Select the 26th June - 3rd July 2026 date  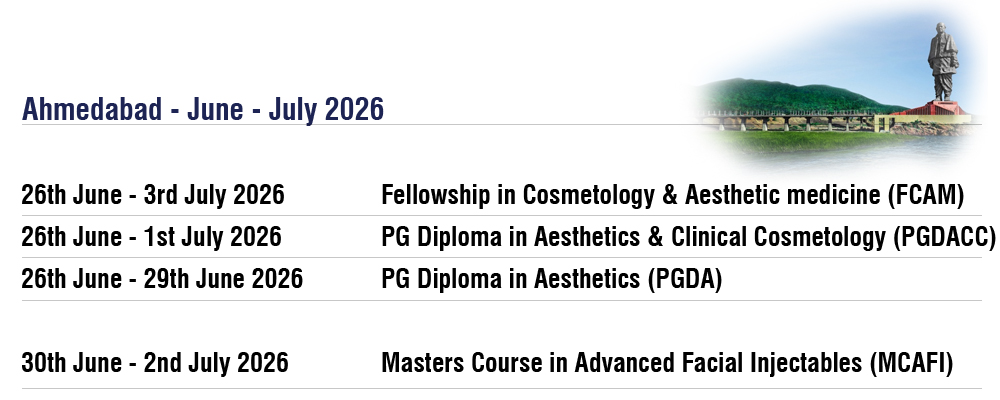(153, 195)
